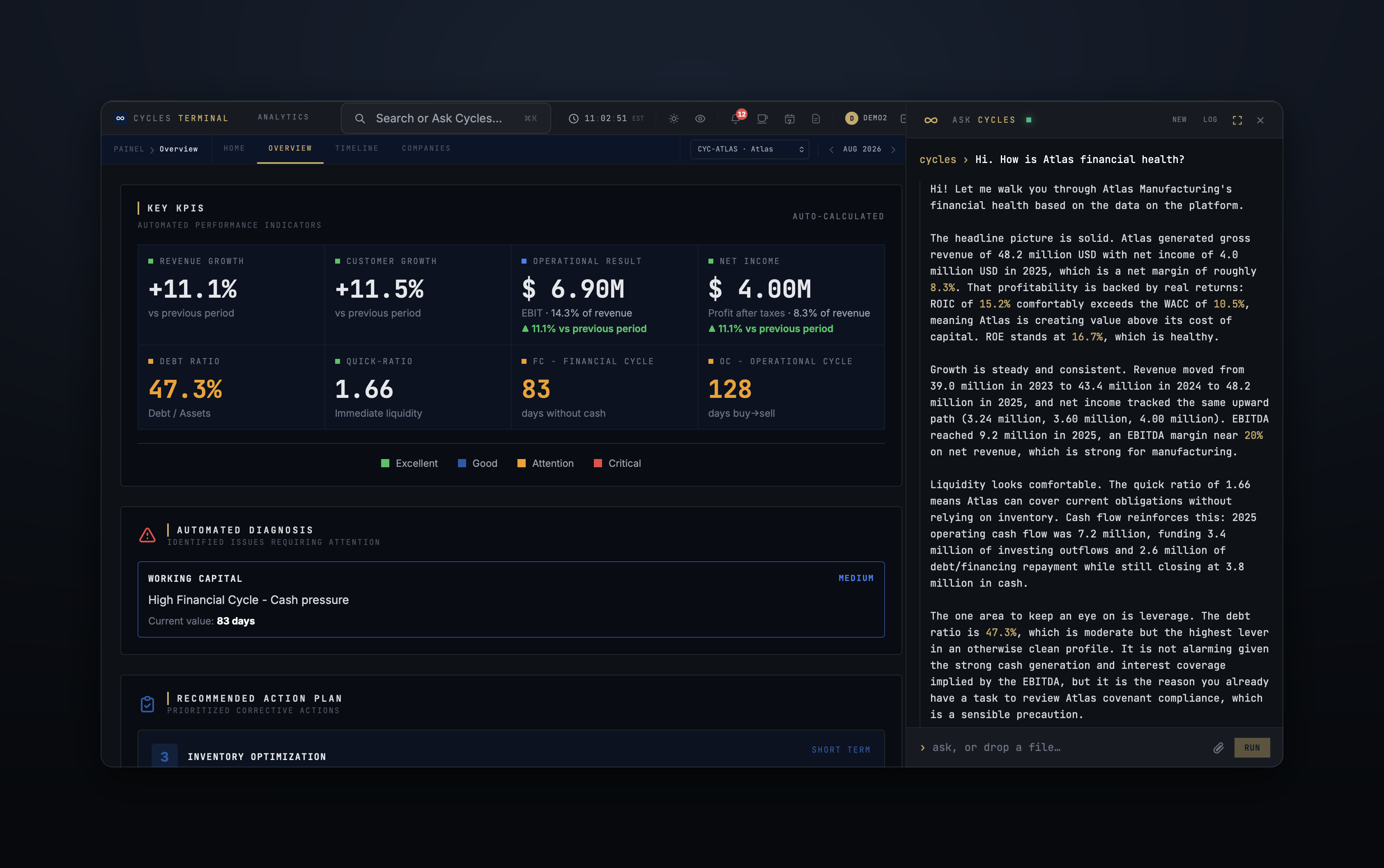Click the clock icon beside the time
The image size is (1384, 868).
(573, 118)
